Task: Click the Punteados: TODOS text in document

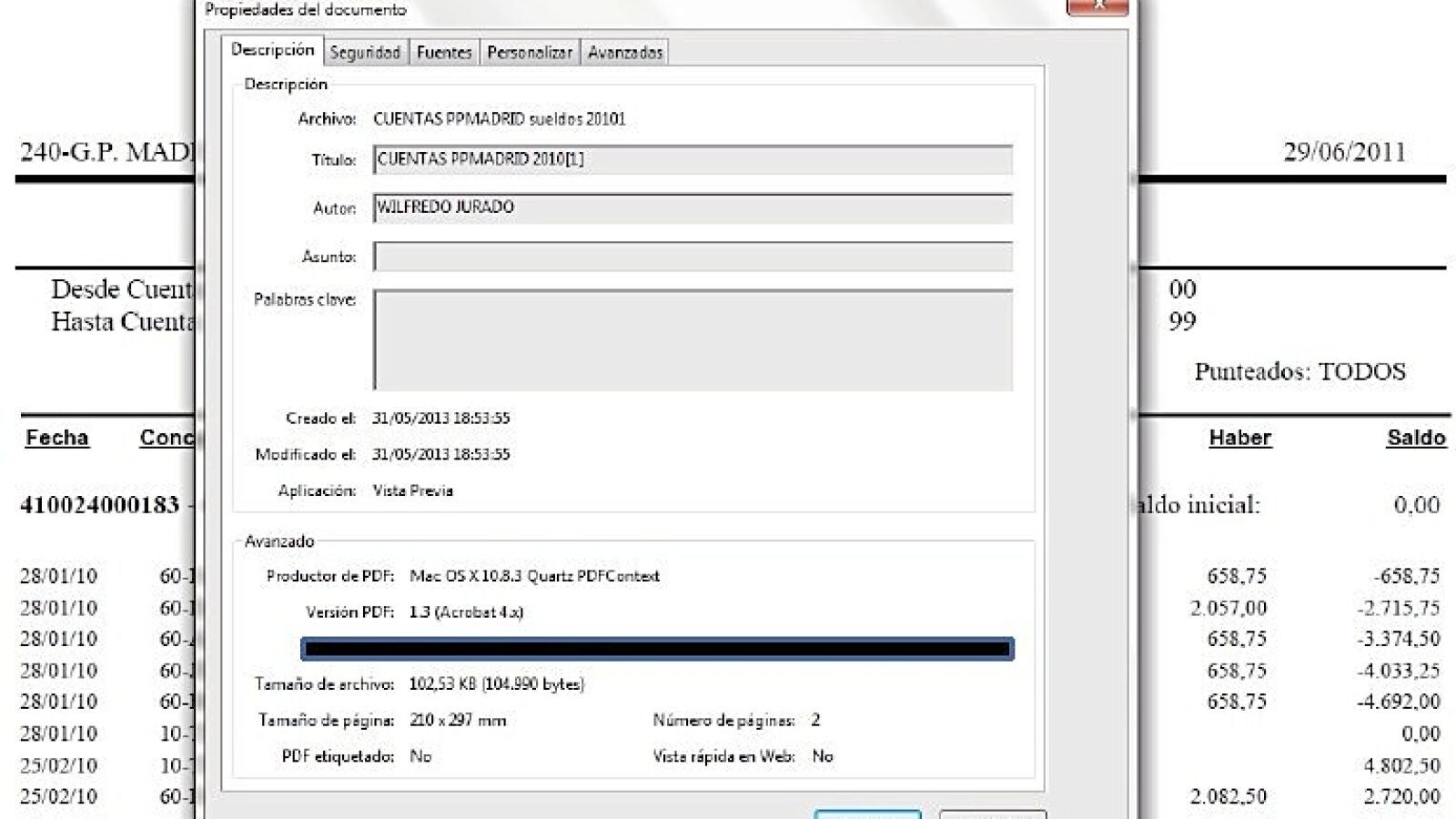Action: [1299, 371]
